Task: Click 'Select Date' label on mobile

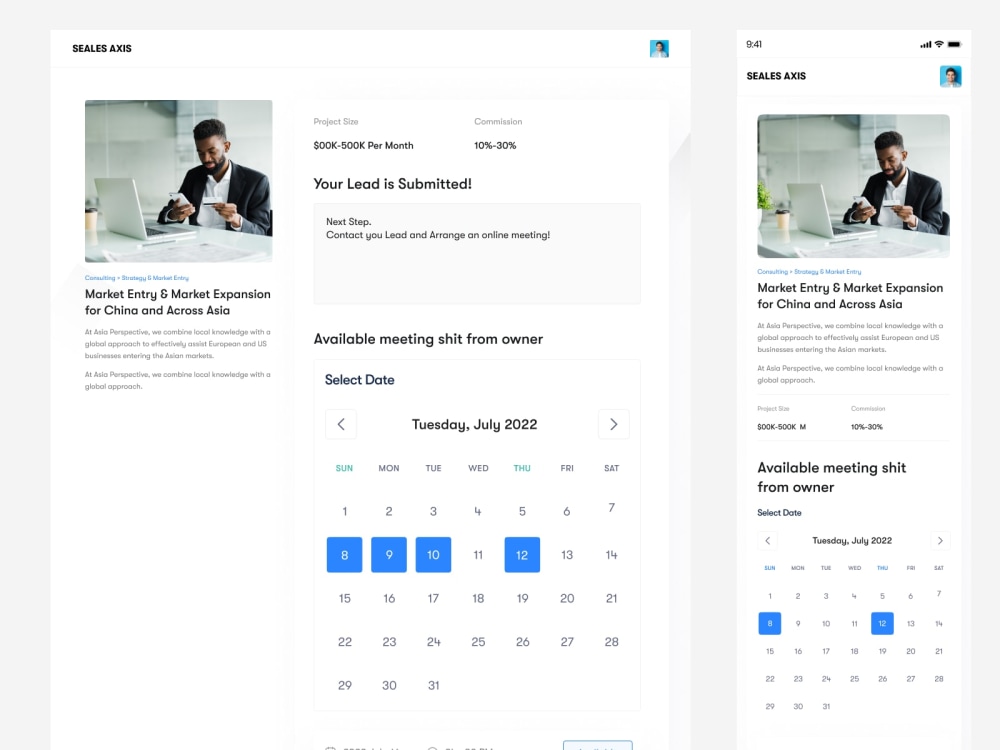Action: [x=779, y=512]
